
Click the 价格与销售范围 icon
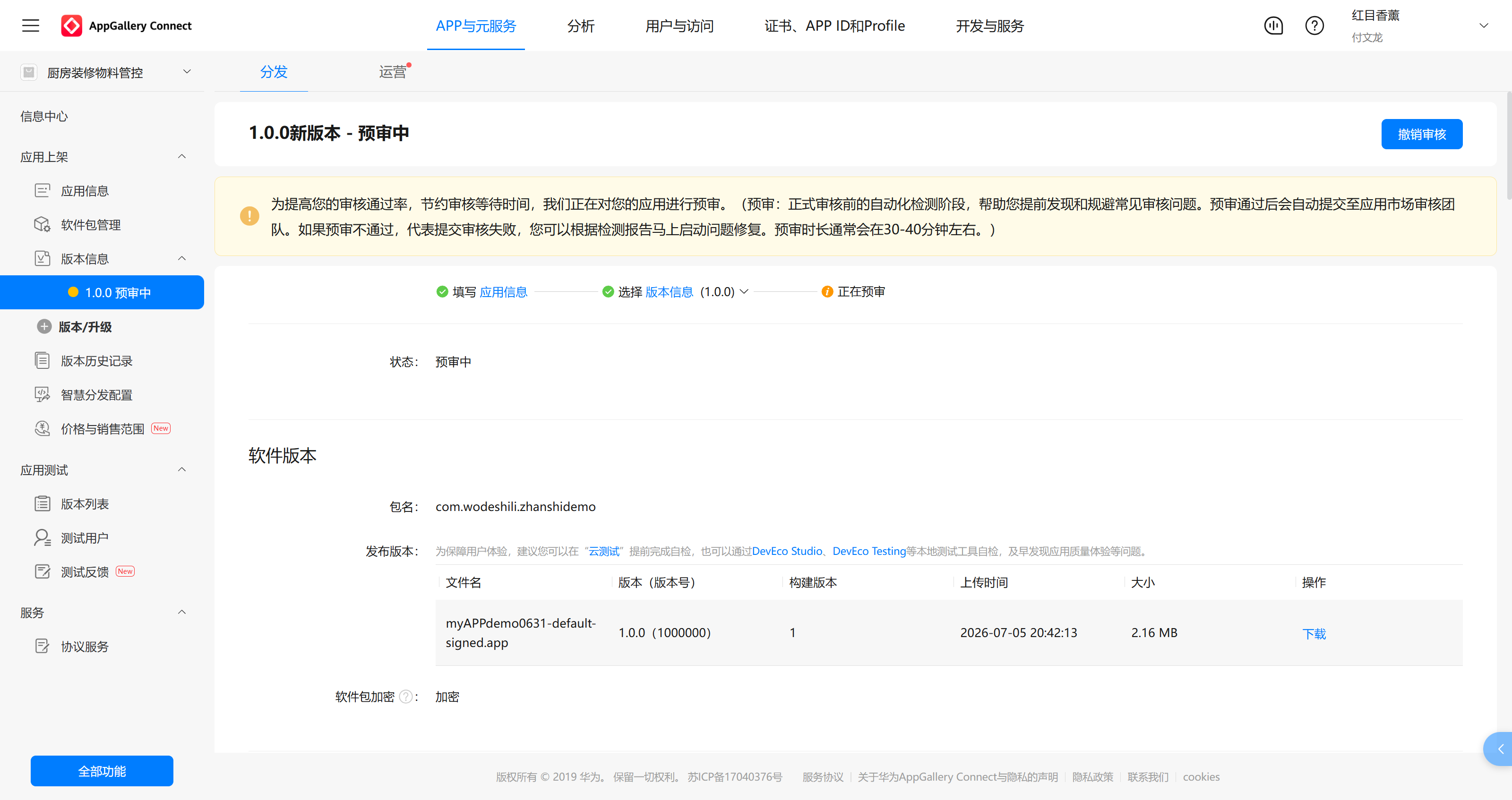(42, 428)
